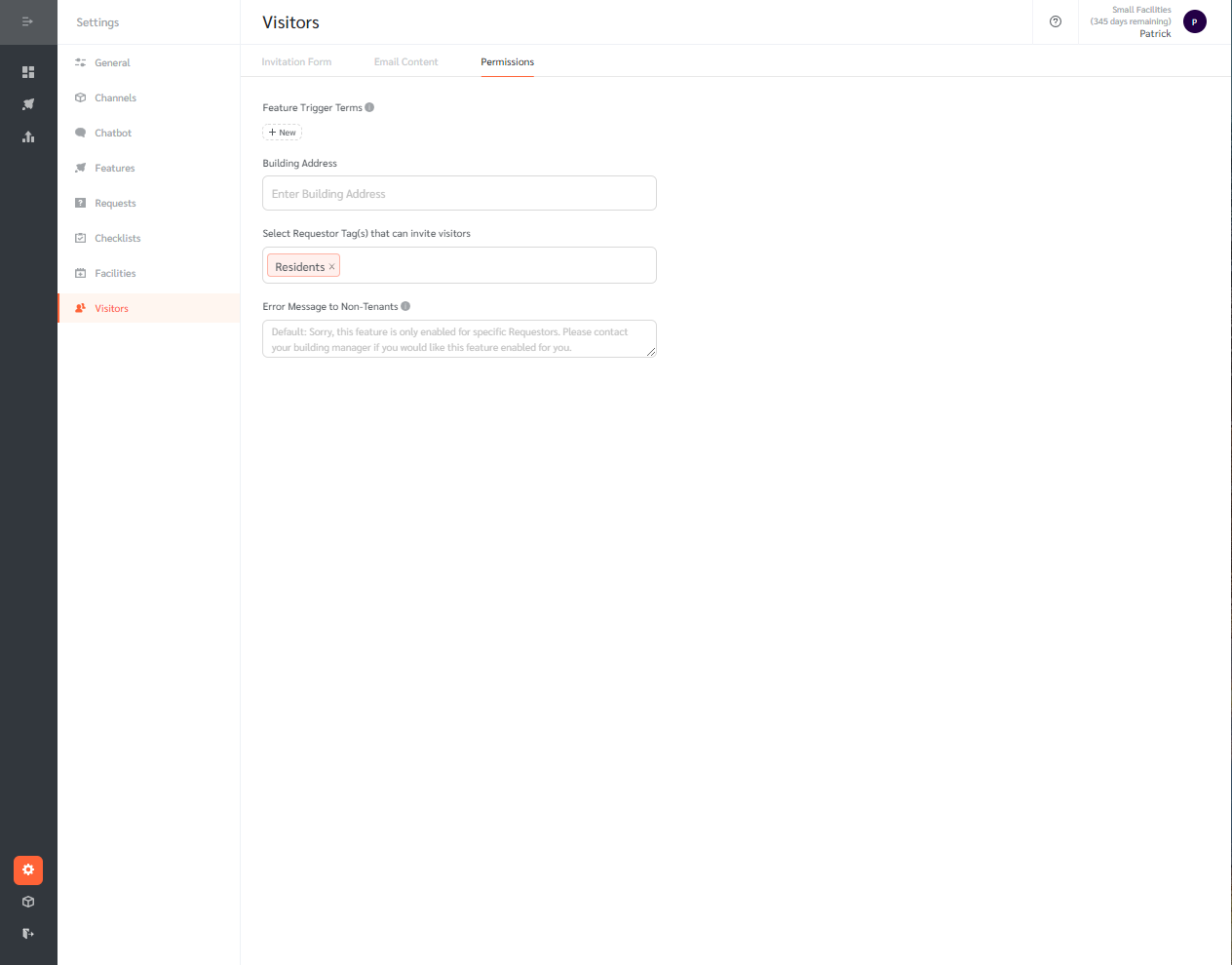Open the dashboard grid icon
The height and width of the screenshot is (965, 1232).
tap(28, 71)
